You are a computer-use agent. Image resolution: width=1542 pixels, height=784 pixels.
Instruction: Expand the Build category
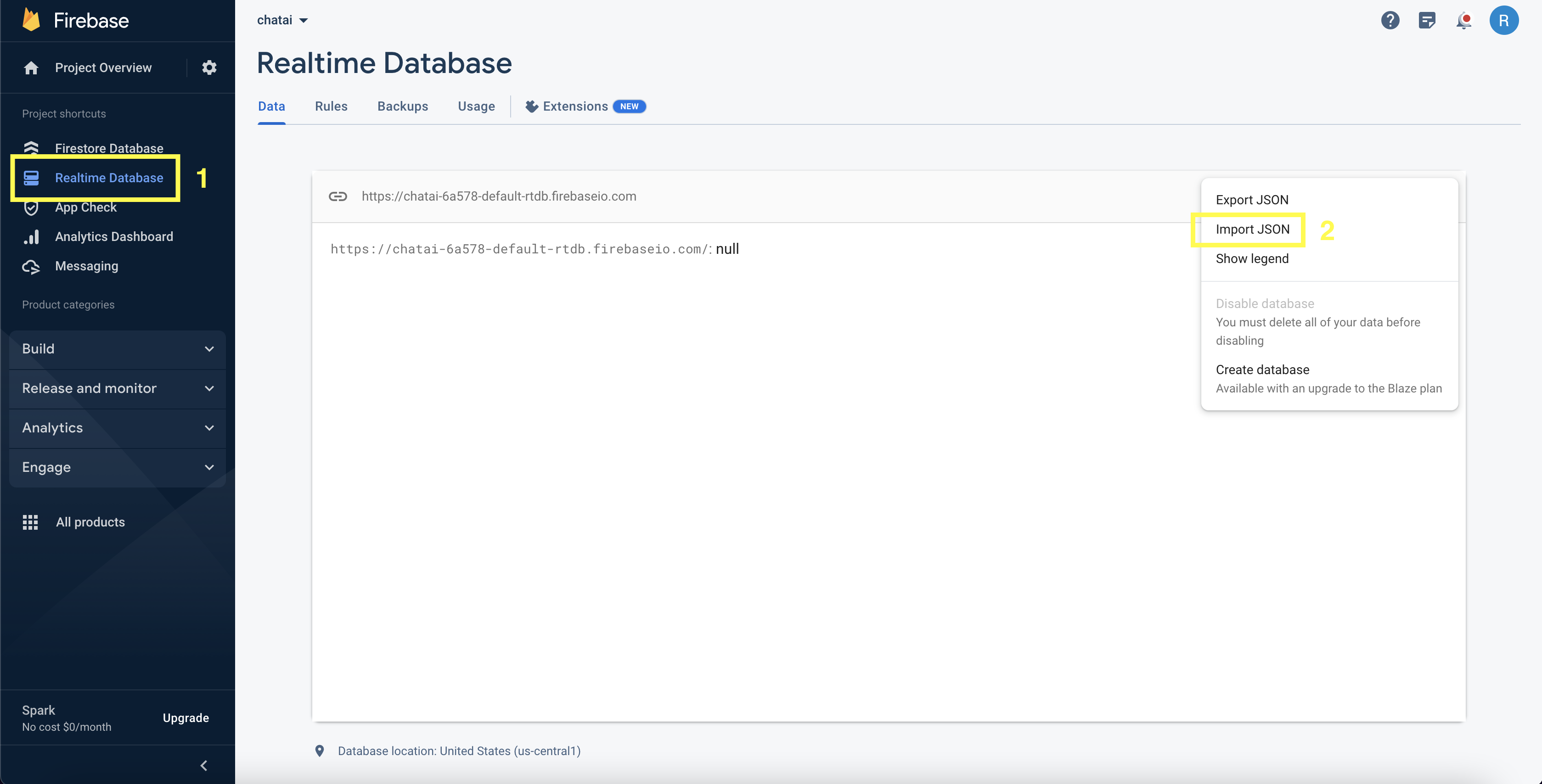tap(118, 349)
